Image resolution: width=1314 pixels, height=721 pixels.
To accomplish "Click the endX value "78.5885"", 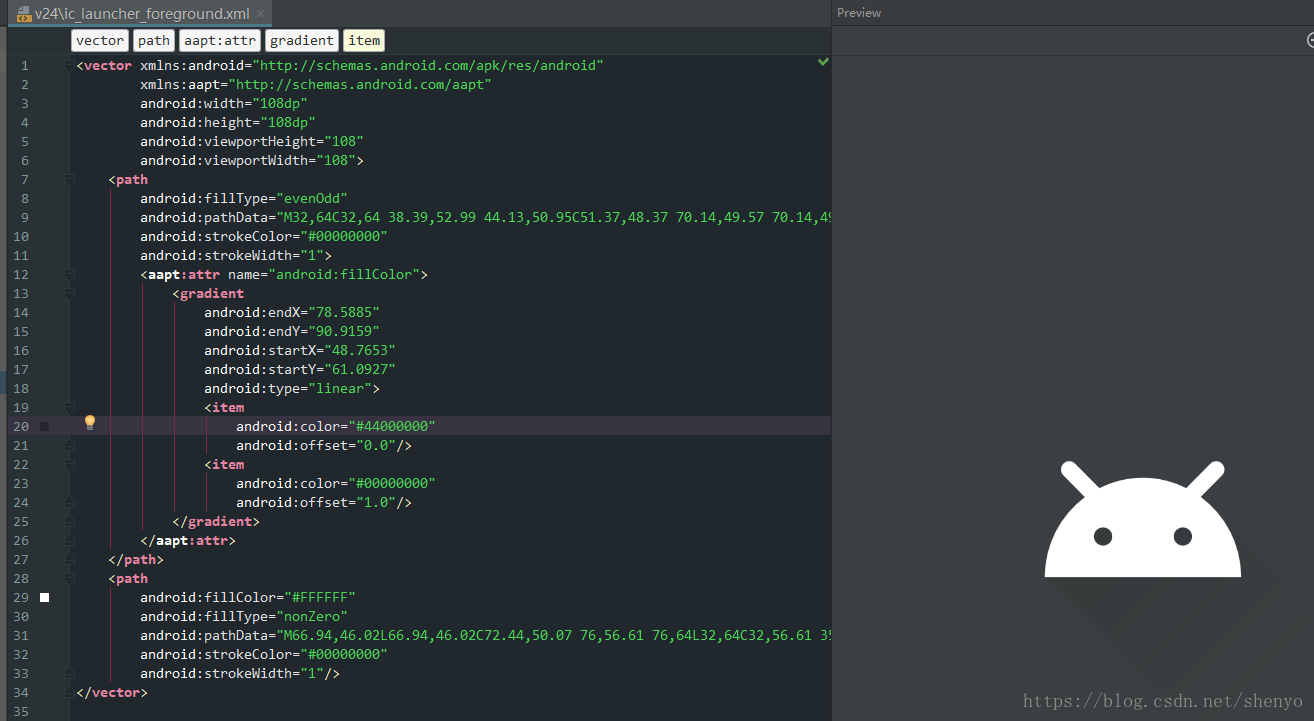I will (x=344, y=312).
